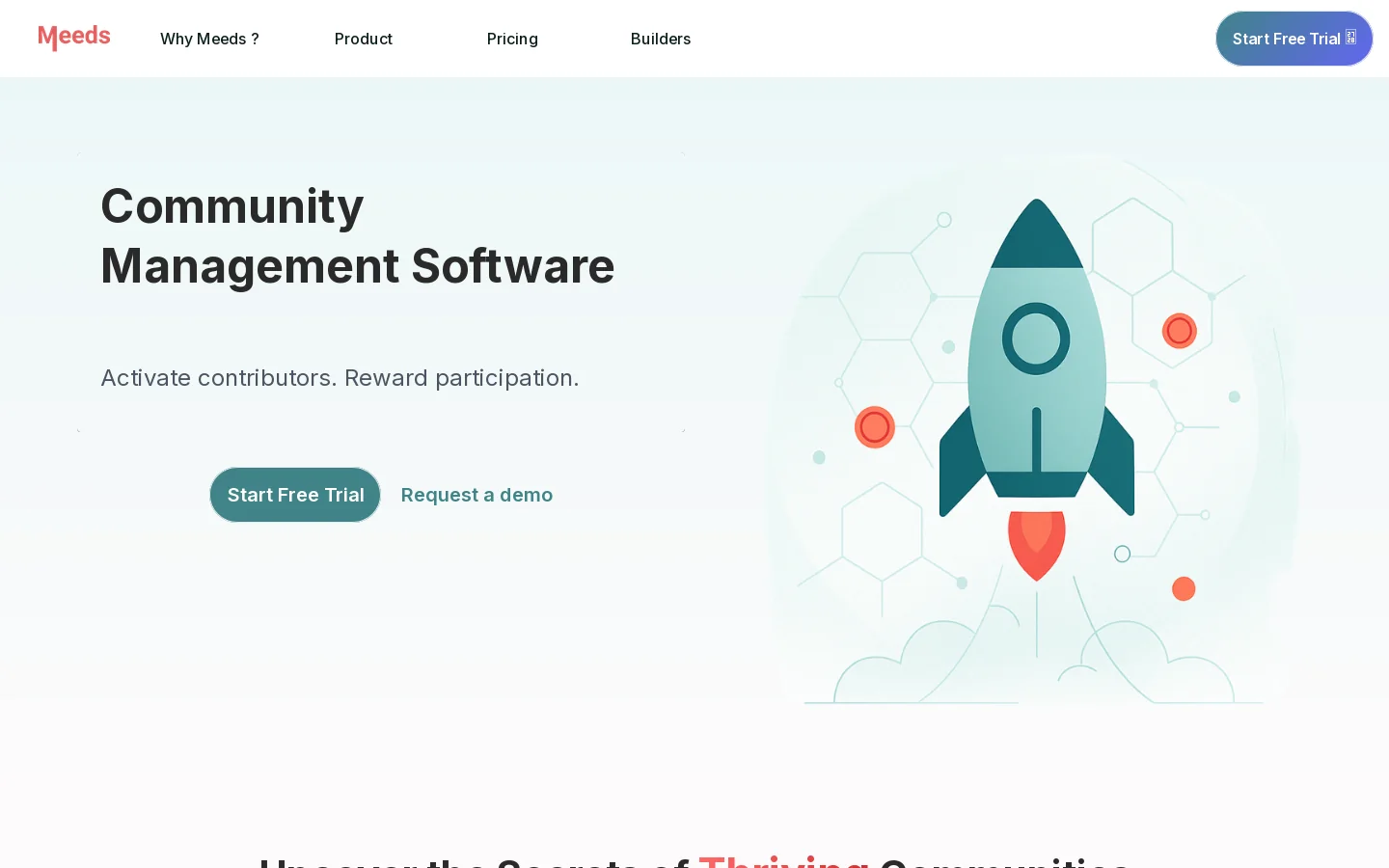Go to the Pricing page
This screenshot has width=1389, height=868.
512,39
